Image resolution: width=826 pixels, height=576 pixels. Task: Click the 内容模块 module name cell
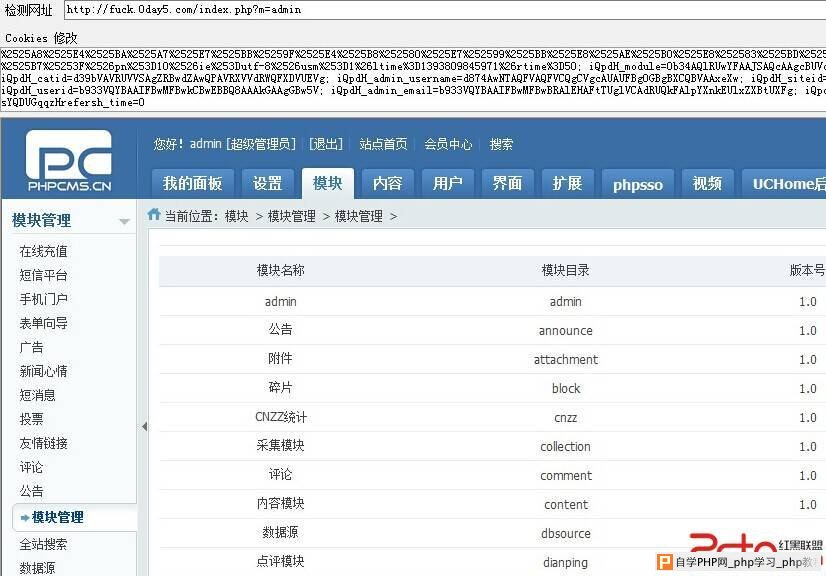[x=280, y=503]
